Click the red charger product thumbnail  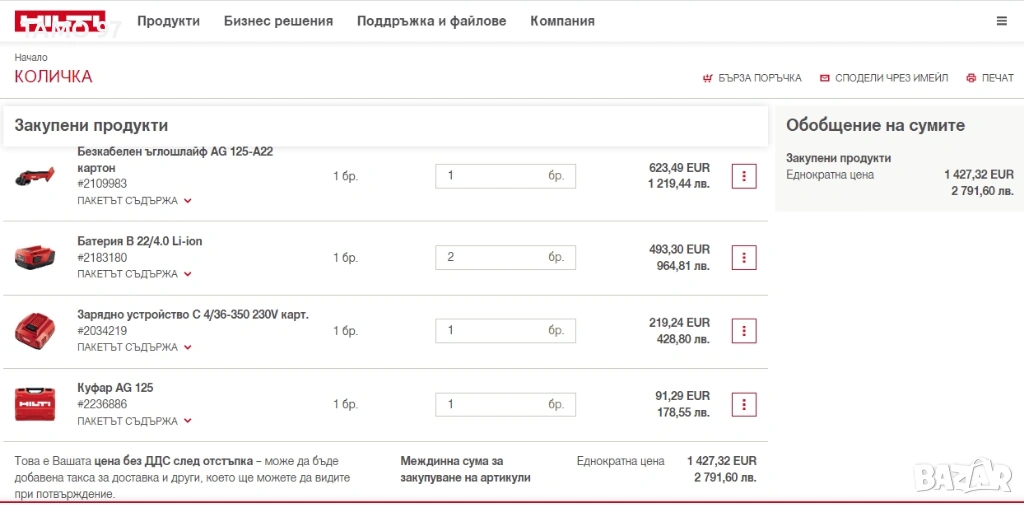35,331
